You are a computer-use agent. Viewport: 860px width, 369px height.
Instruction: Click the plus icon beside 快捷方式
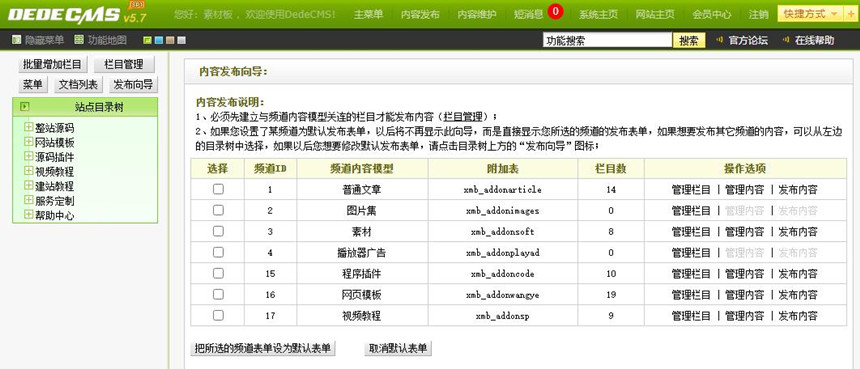click(x=851, y=14)
